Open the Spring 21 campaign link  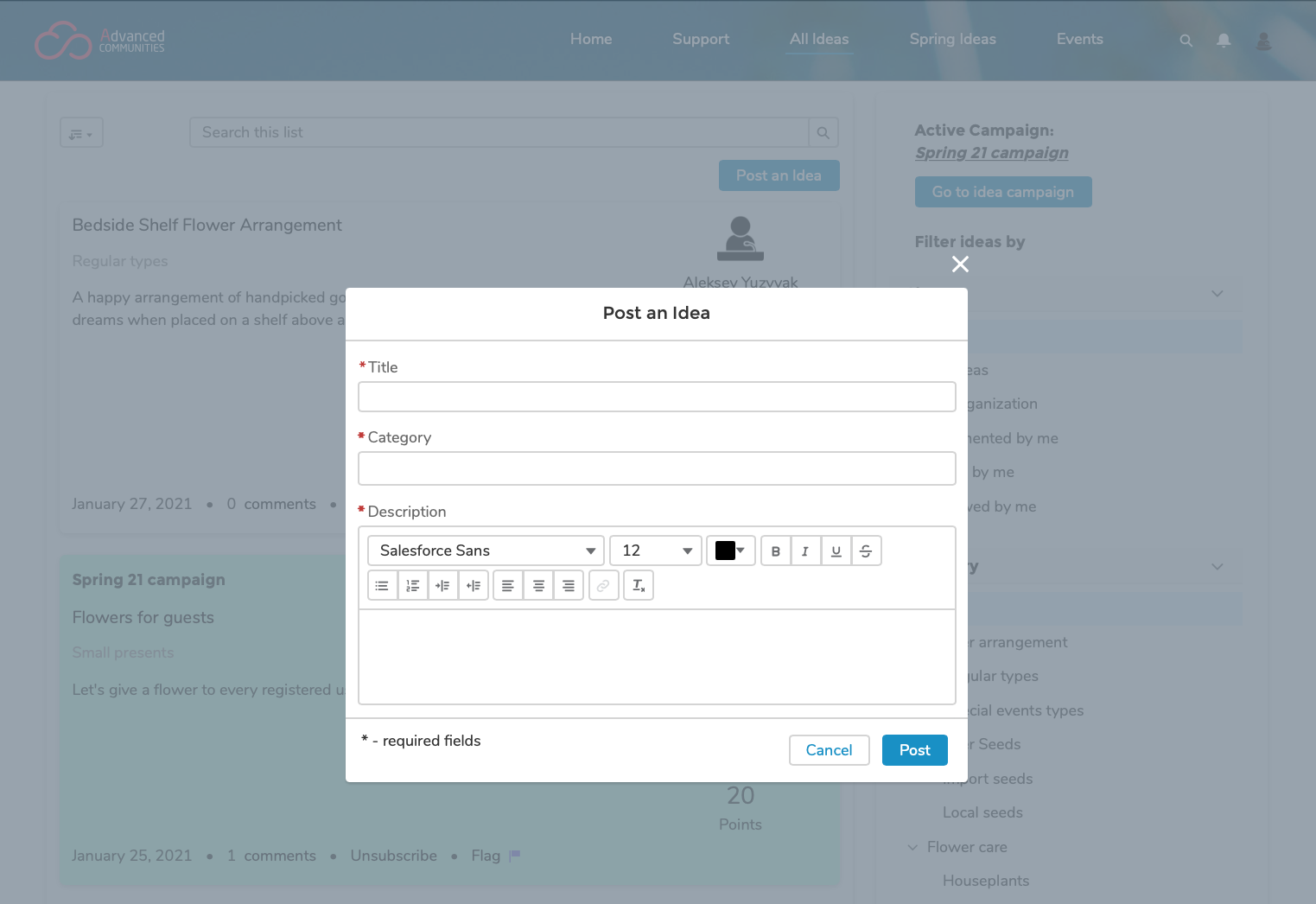coord(992,153)
